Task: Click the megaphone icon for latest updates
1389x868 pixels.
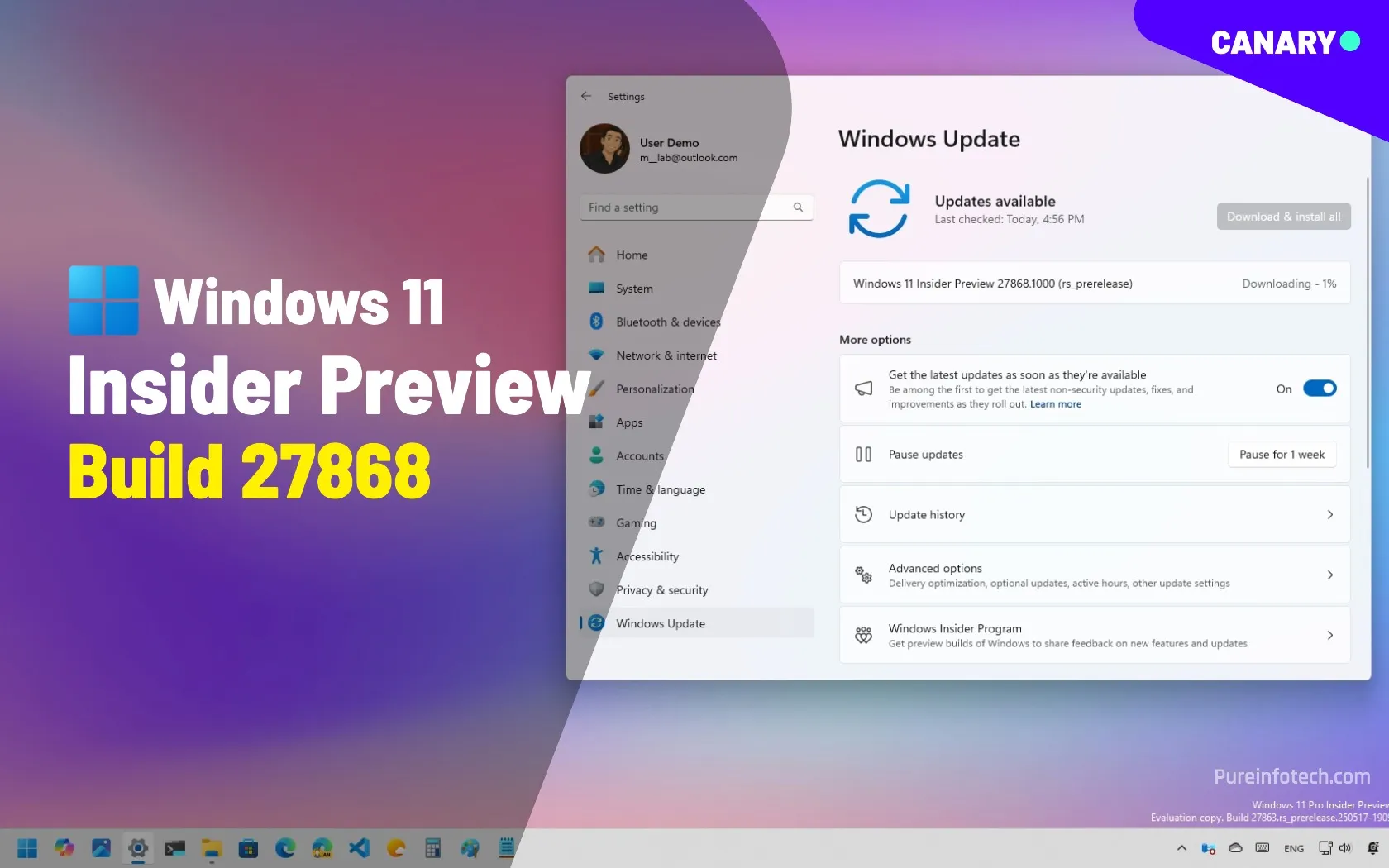Action: [x=863, y=389]
